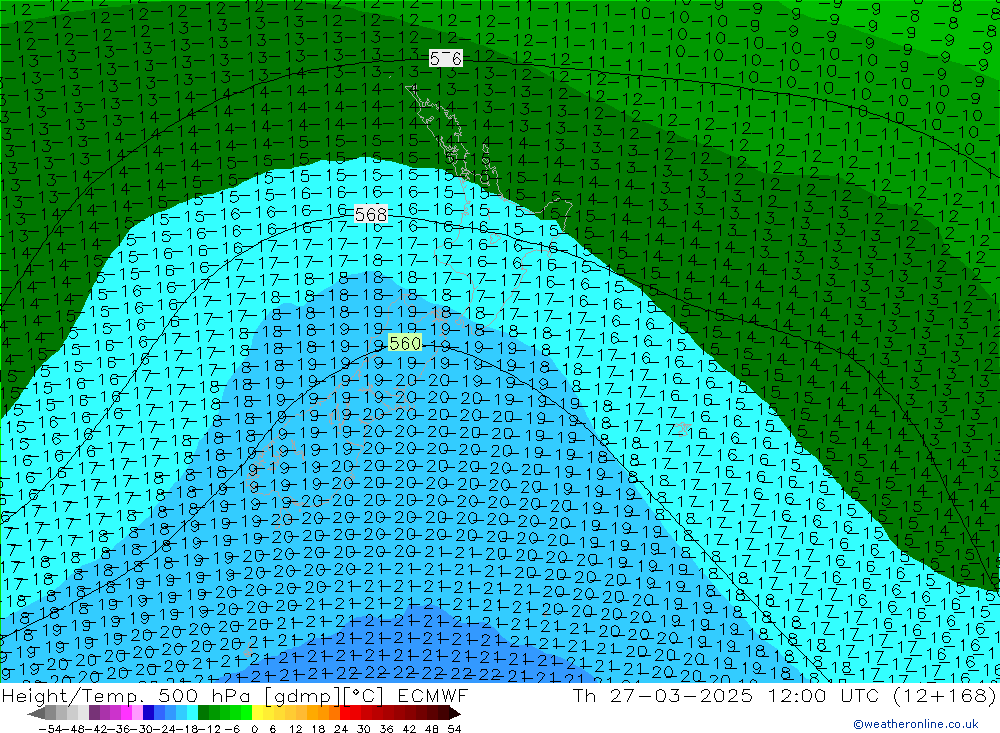Pick the dark blue legend swatch above -30
This screenshot has width=1000, height=733.
tap(148, 713)
